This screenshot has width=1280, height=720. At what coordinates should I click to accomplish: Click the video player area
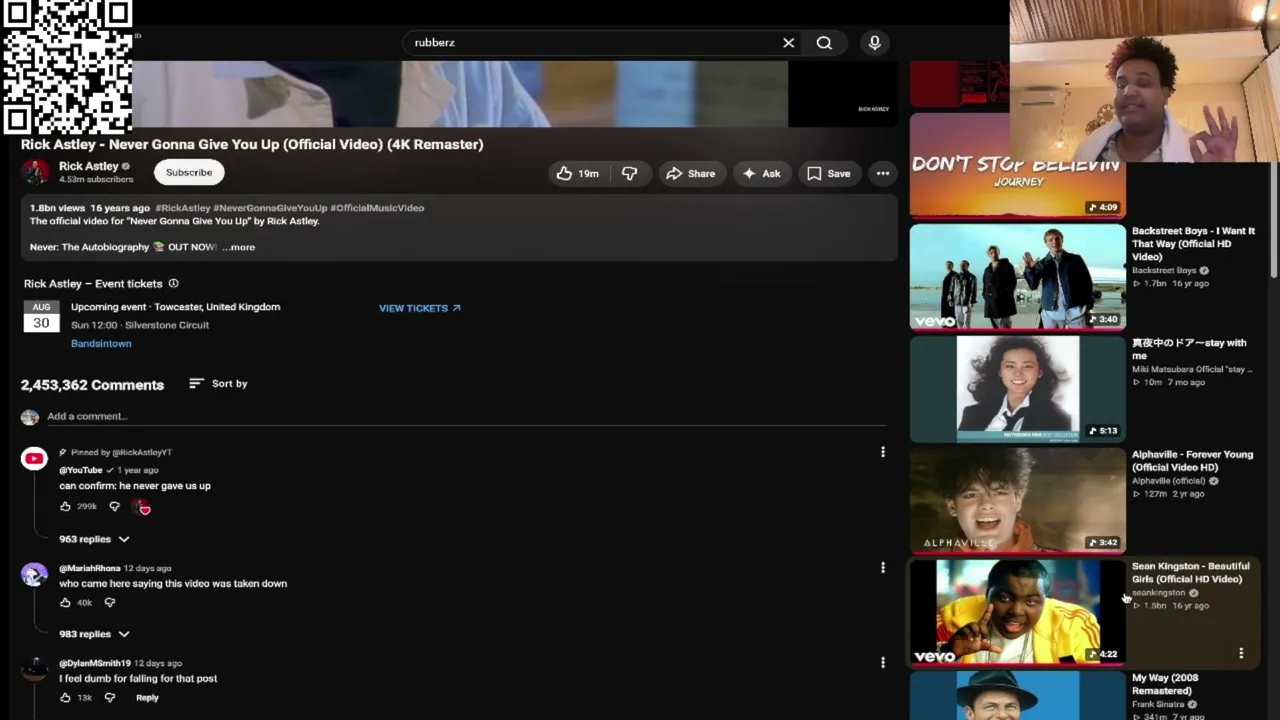460,94
